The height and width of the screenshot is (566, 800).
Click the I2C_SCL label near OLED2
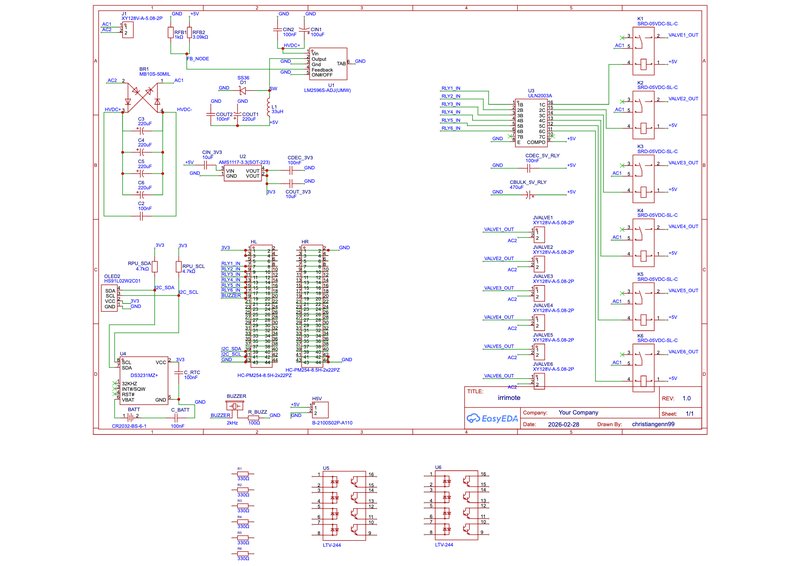coord(188,292)
